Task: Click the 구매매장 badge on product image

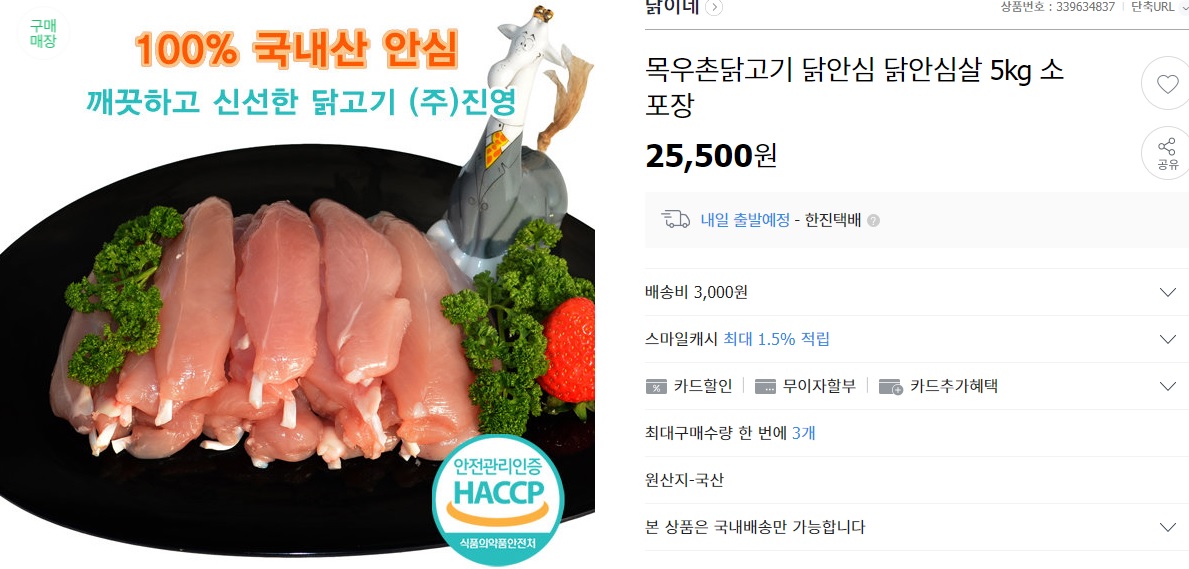Action: point(43,34)
